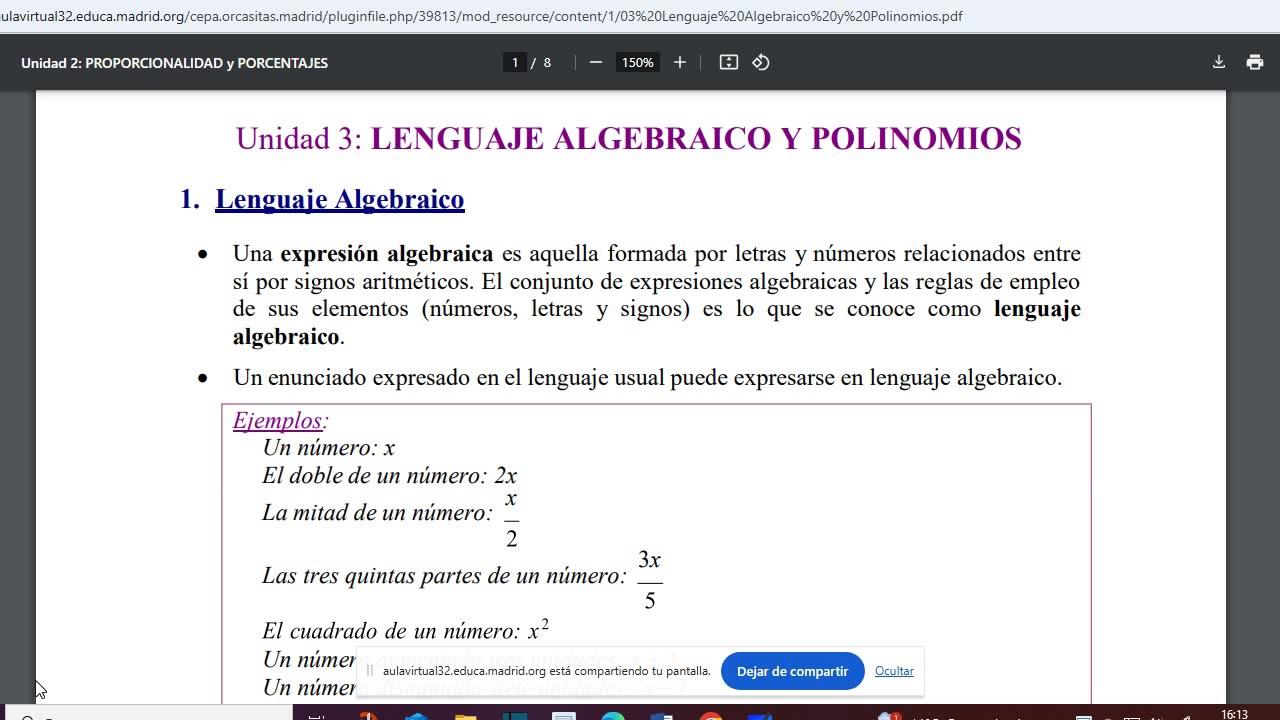Click the drag handle on sharing bar
1280x720 pixels.
pos(370,671)
